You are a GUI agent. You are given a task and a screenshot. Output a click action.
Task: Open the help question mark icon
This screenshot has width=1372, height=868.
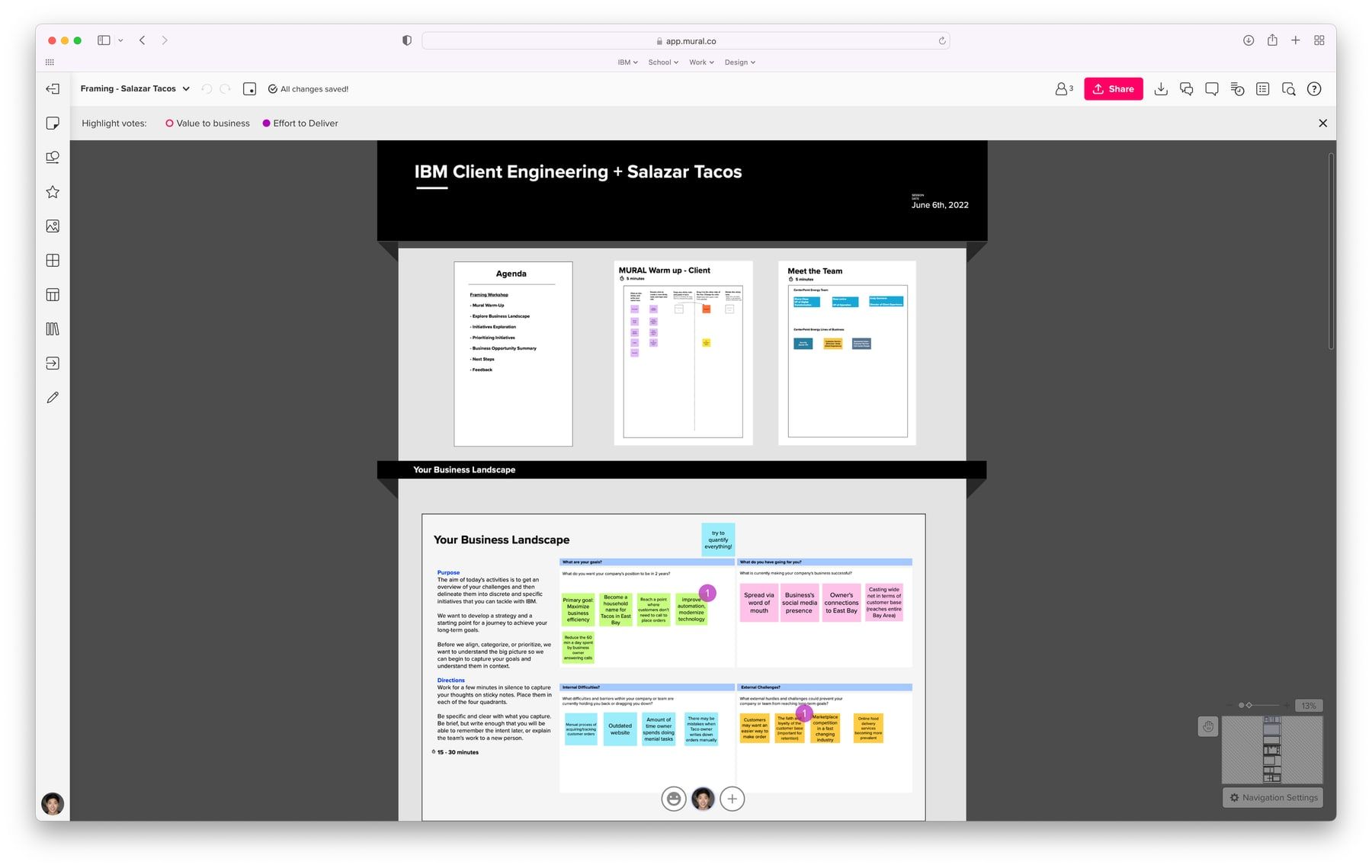(1314, 89)
